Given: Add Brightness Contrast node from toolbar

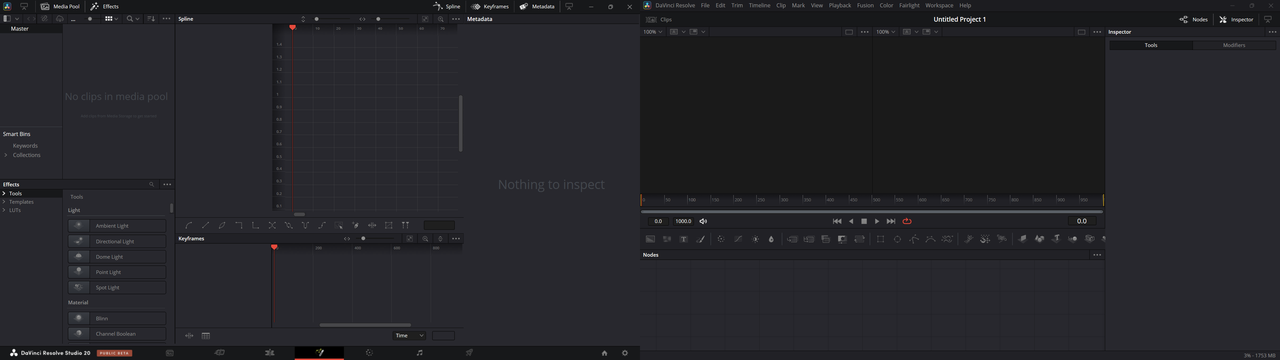Looking at the screenshot, I should 755,239.
